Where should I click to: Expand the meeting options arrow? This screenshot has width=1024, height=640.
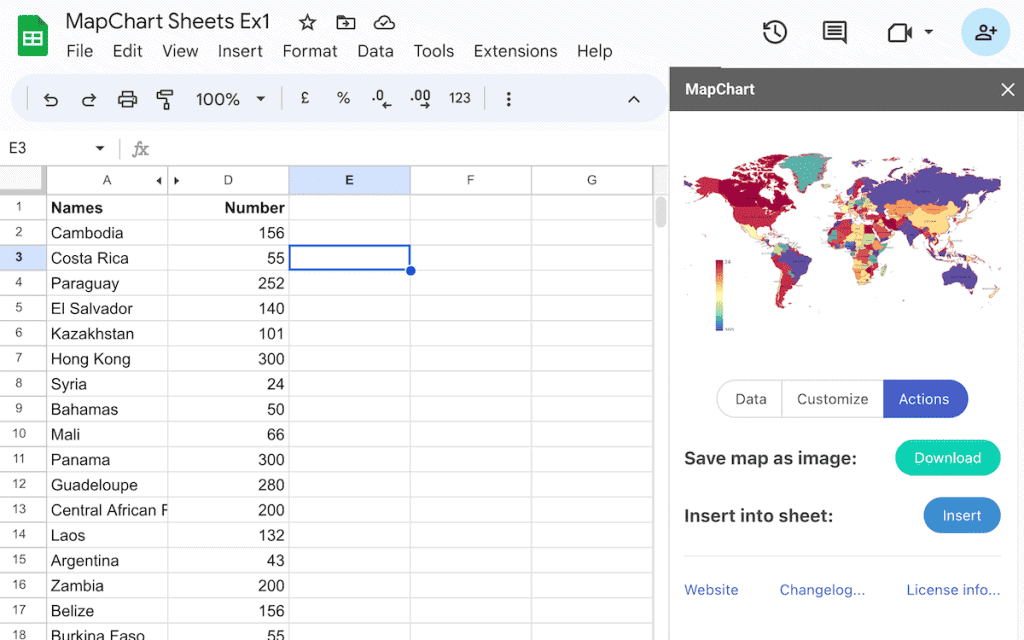[929, 32]
